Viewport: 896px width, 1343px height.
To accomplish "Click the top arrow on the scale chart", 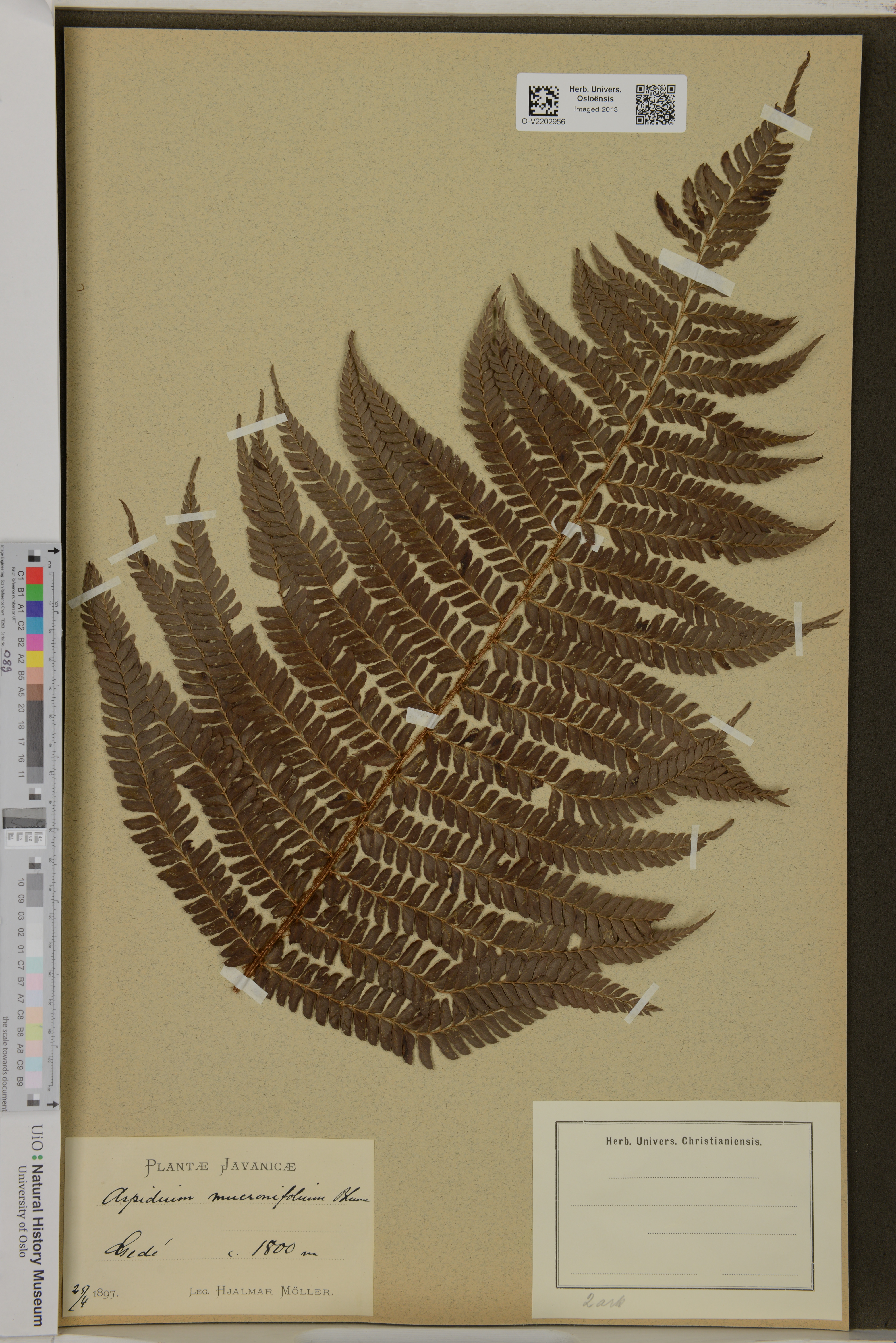I will [x=54, y=551].
